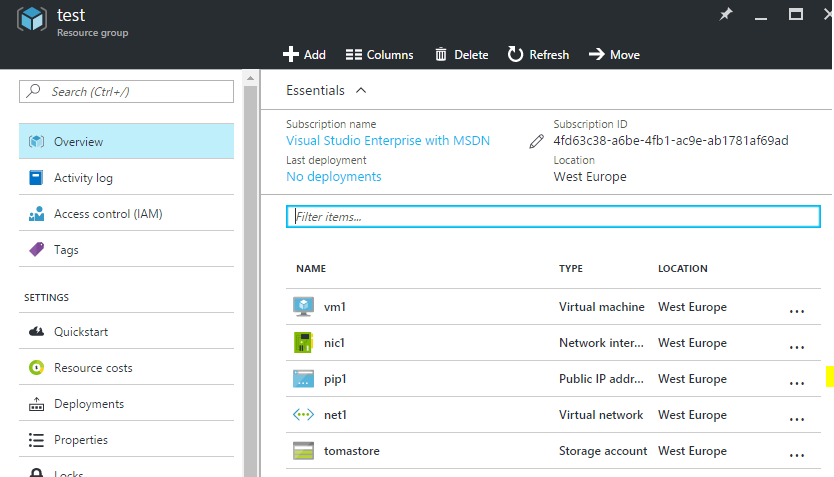Open the Deployments settings item
Viewport: 834px width, 477px height.
coord(127,404)
